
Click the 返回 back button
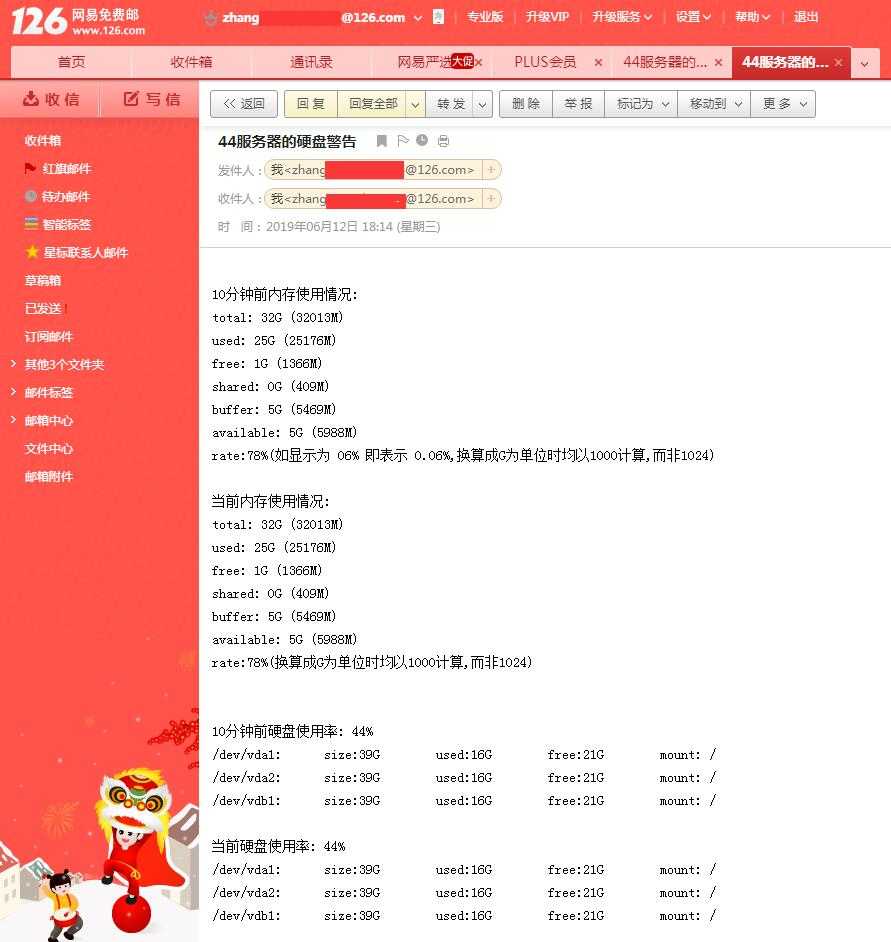(x=244, y=104)
